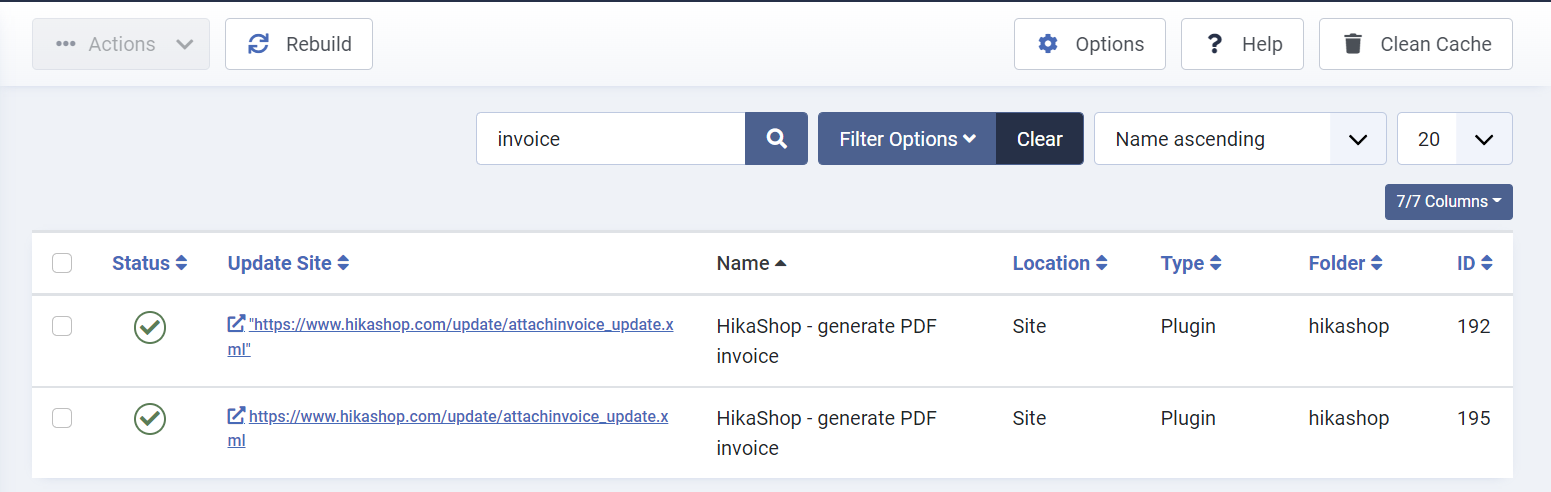This screenshot has width=1551, height=492.
Task: Click the magnifier search icon button
Action: [x=776, y=139]
